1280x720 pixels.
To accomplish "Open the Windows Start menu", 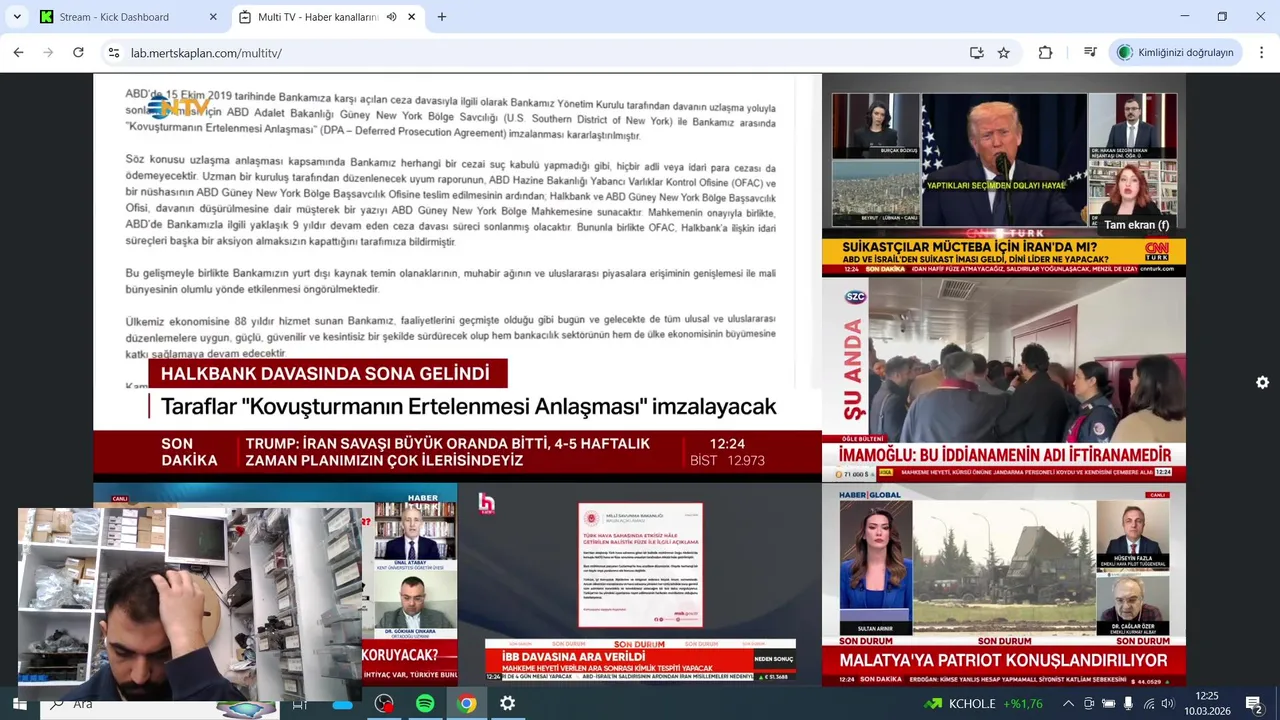I will click(19, 704).
